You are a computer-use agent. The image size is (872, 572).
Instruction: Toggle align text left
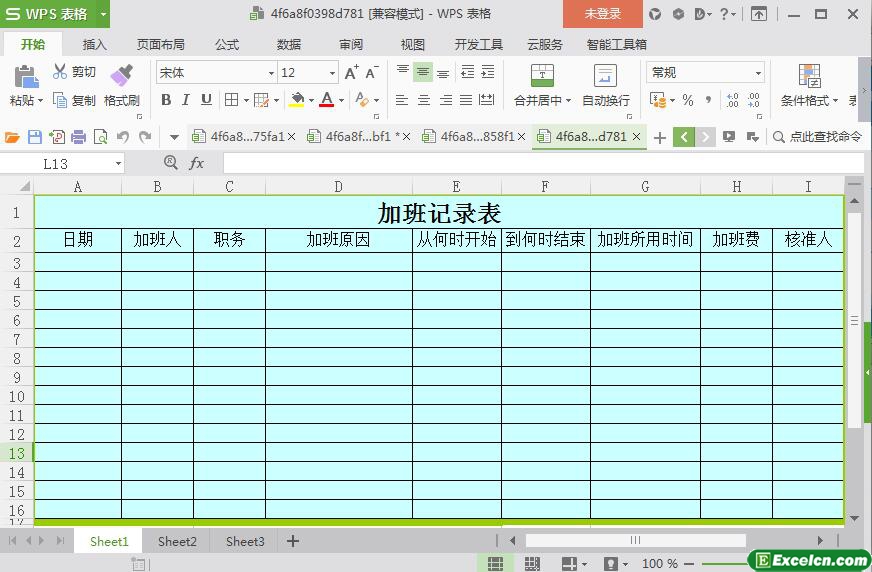tap(402, 100)
